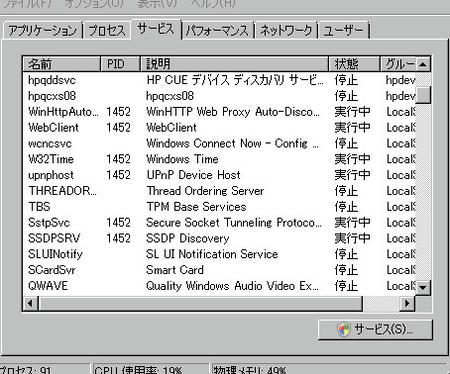
Task: Select the hpqddsvc service row
Action: pos(219,80)
